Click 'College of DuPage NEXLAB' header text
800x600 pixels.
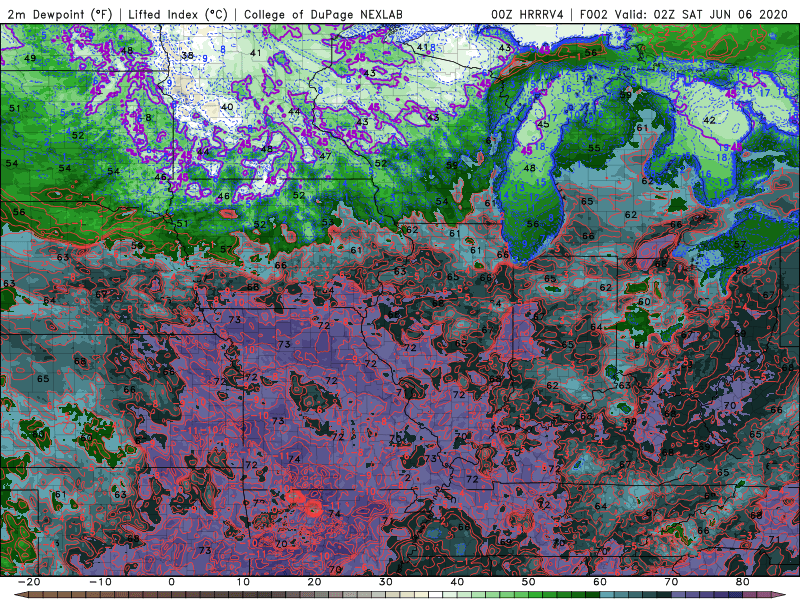pos(323,14)
